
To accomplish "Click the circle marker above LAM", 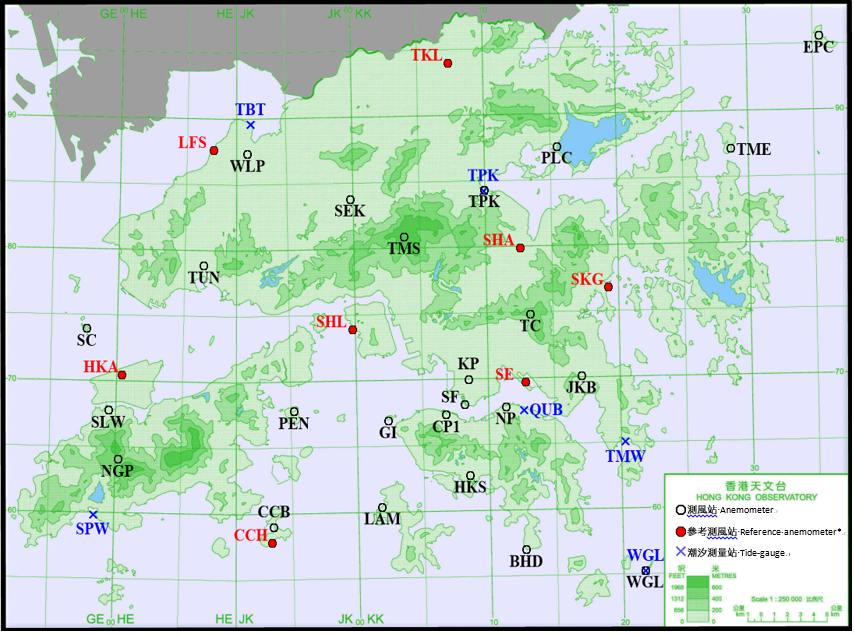I will (382, 507).
